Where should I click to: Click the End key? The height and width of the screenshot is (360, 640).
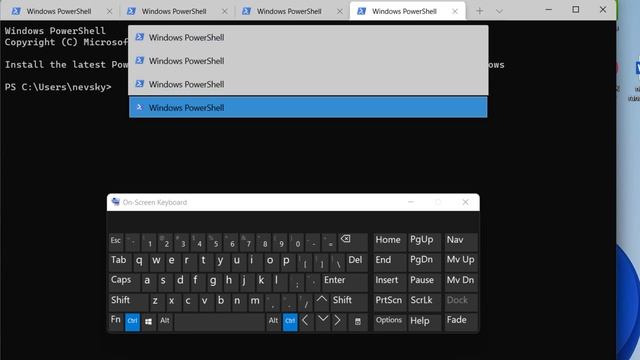(389, 261)
